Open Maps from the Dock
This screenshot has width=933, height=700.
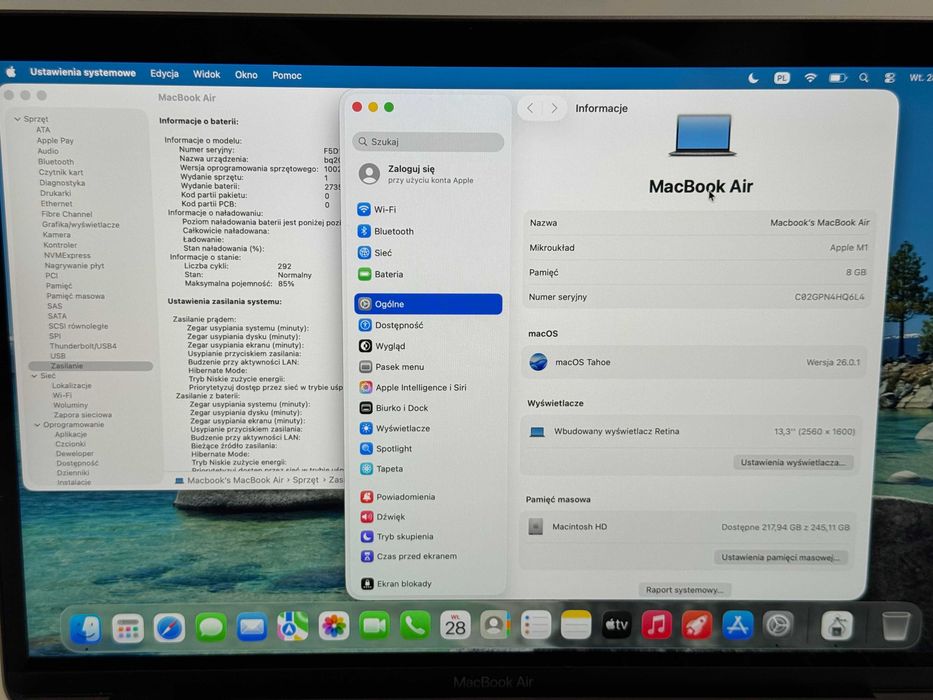293,626
